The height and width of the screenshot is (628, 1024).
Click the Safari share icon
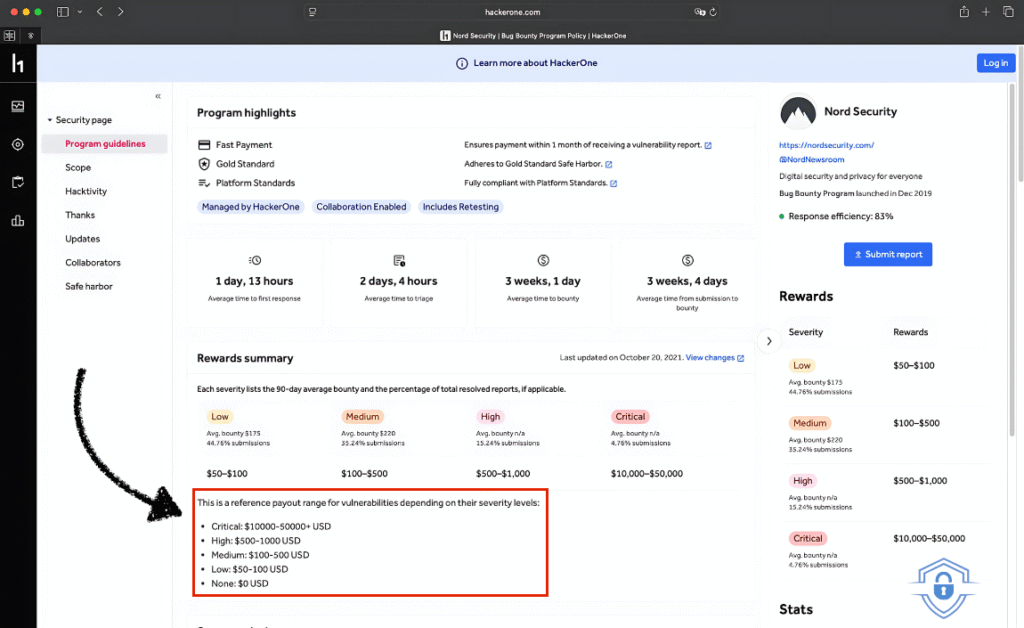click(964, 12)
